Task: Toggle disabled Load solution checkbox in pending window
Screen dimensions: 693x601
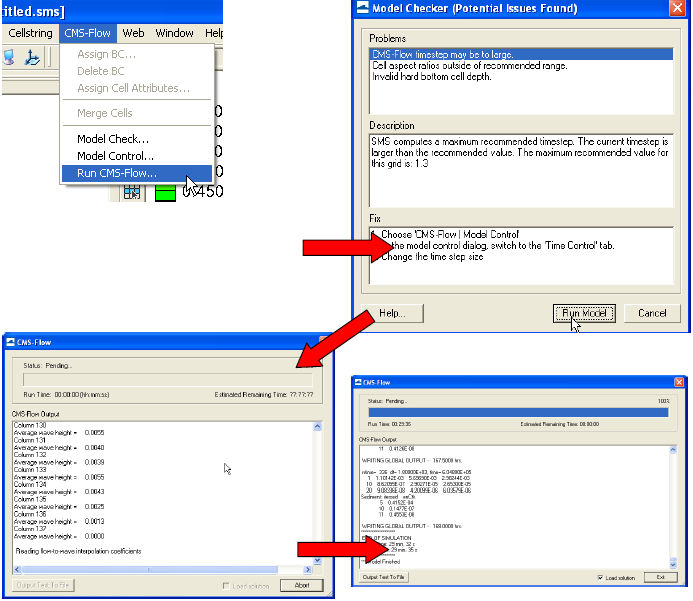Action: click(226, 586)
